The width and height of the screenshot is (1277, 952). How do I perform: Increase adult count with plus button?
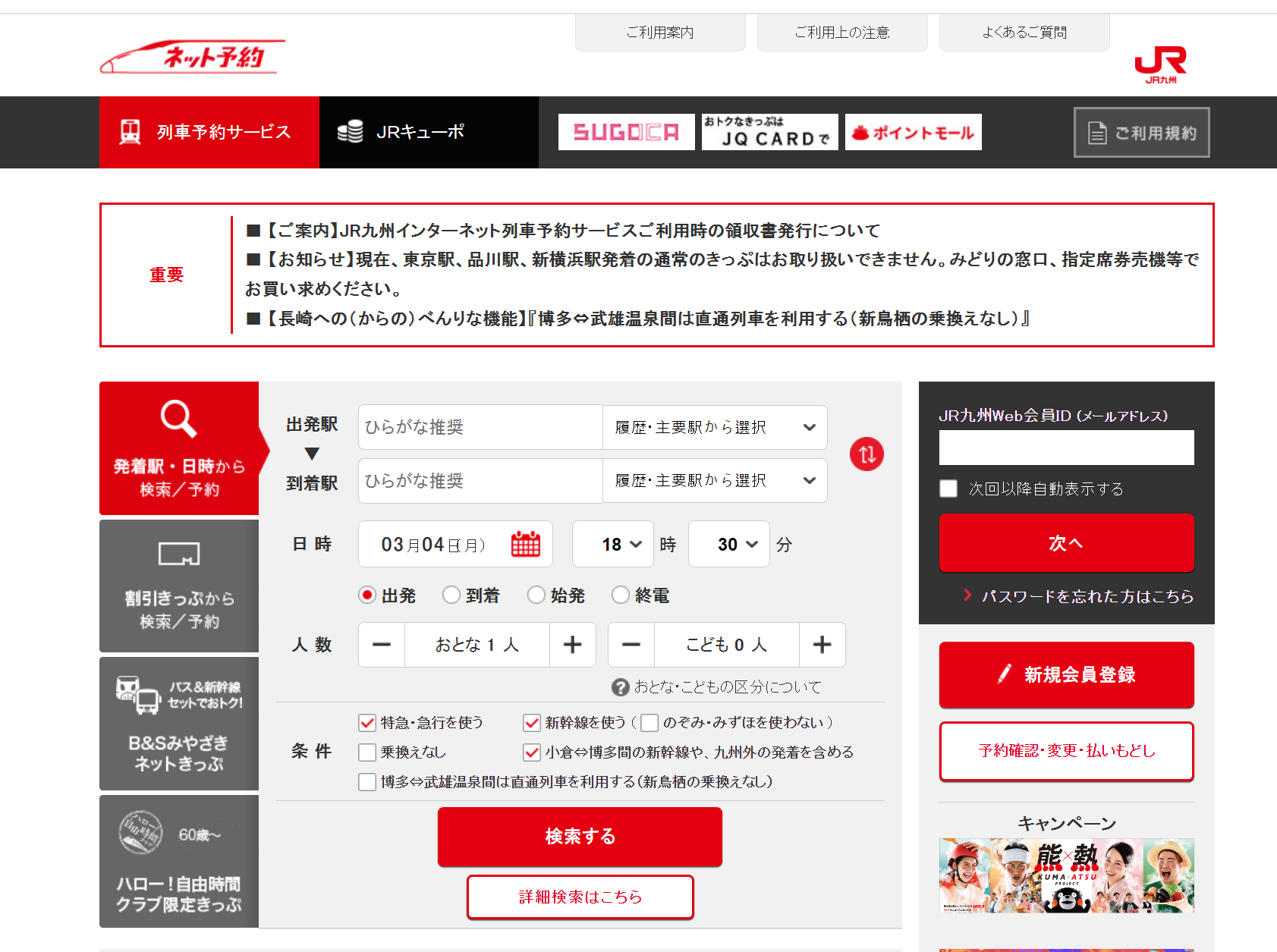coord(572,645)
